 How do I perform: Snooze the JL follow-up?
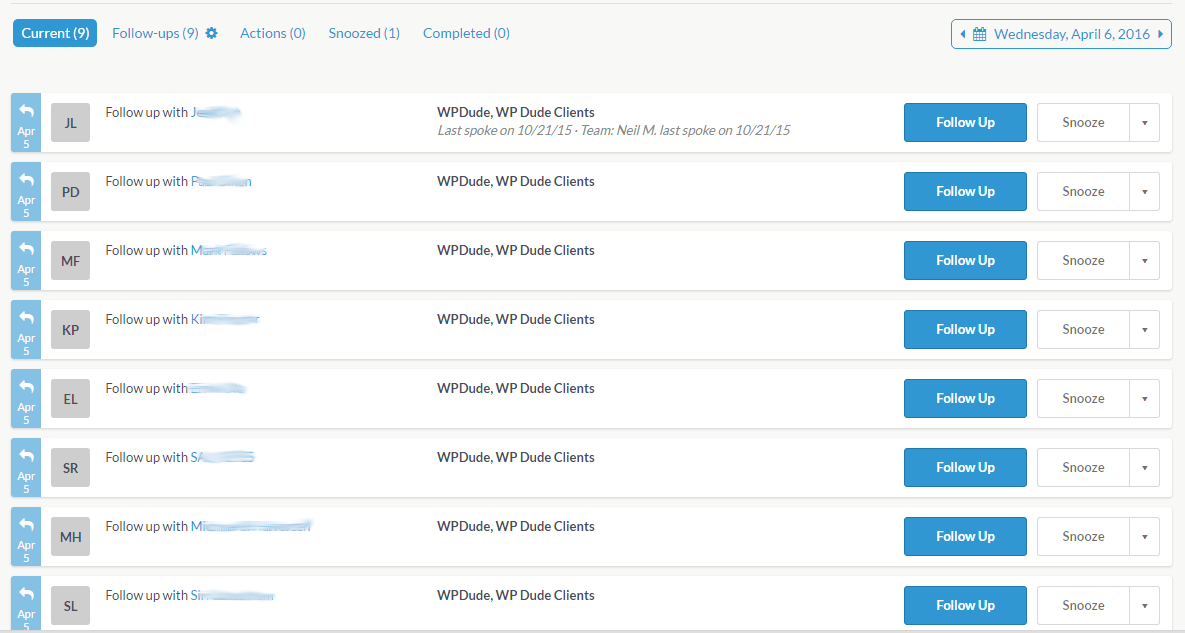point(1083,122)
